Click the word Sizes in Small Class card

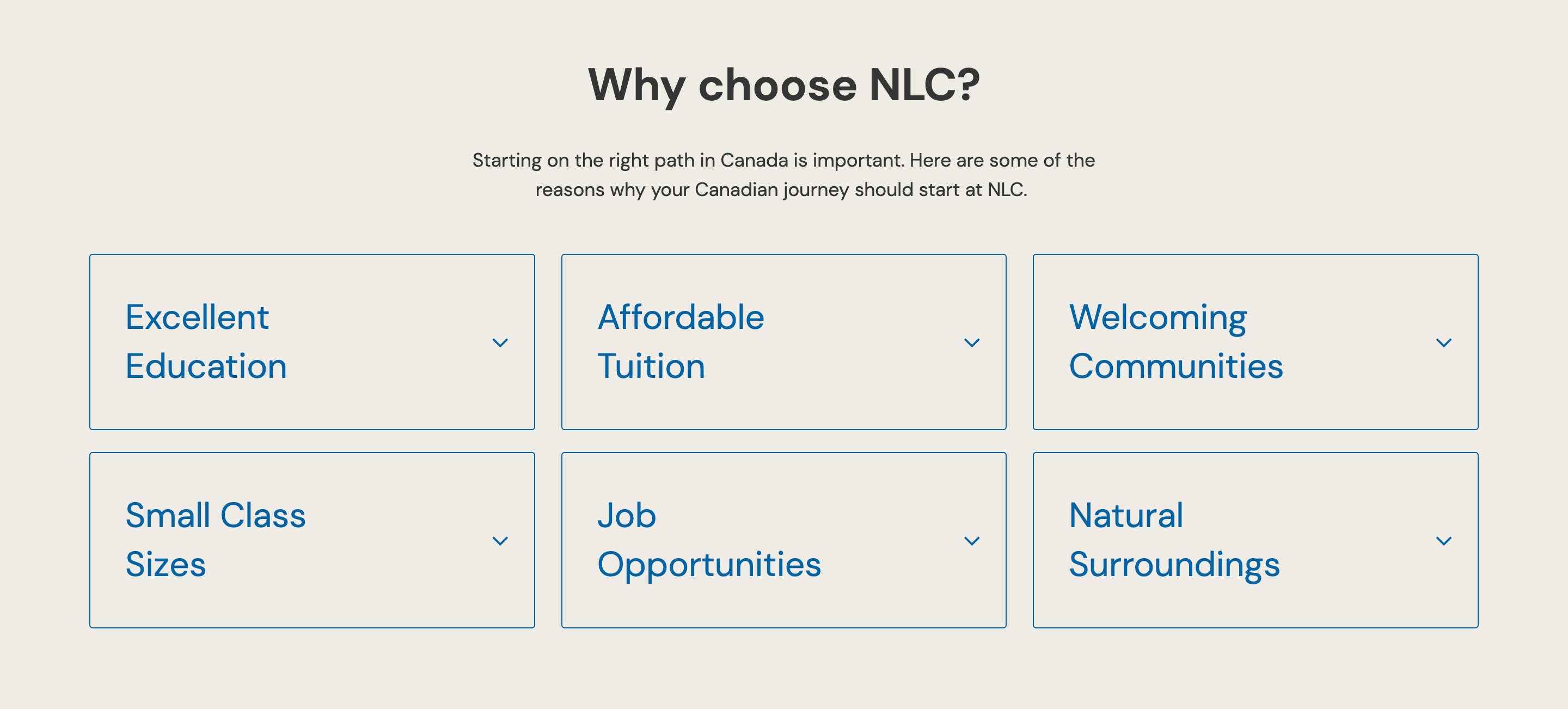(x=166, y=565)
